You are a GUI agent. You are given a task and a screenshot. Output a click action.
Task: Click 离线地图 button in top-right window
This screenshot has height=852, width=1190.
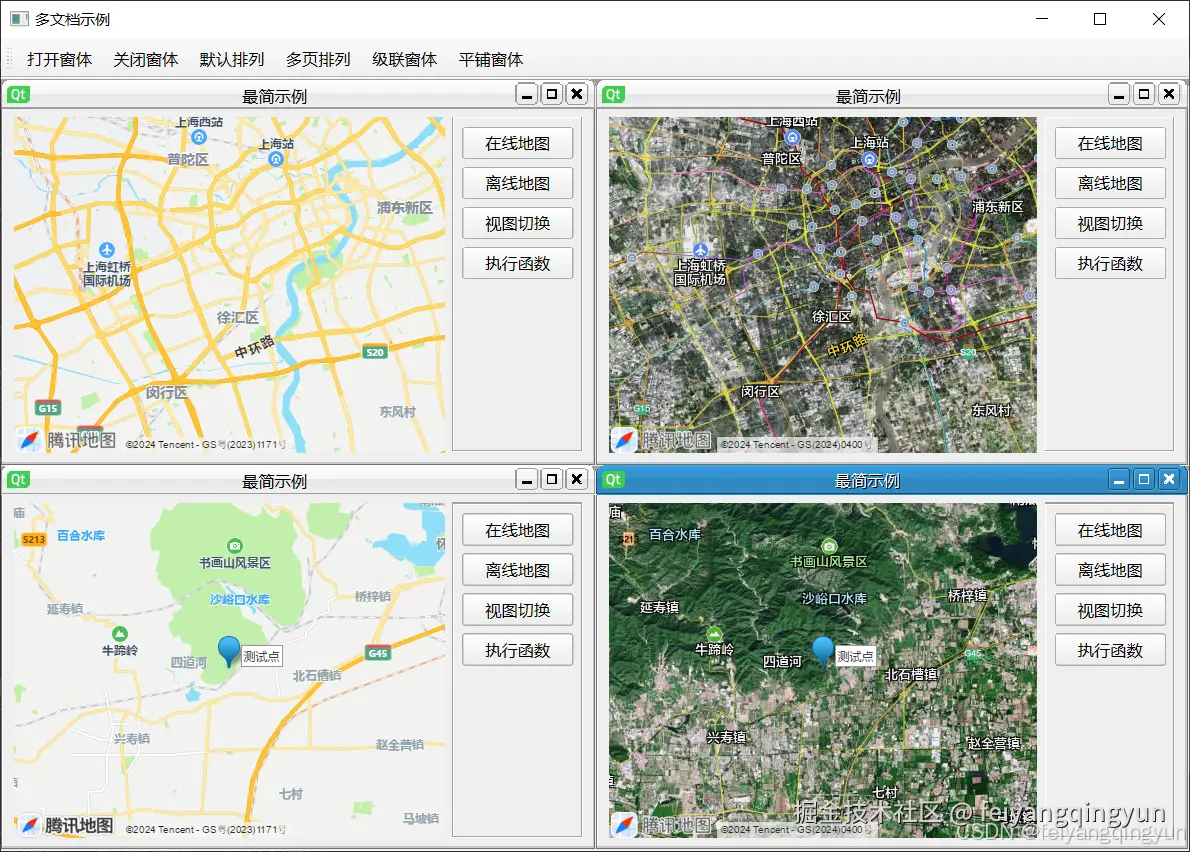[x=1110, y=184]
